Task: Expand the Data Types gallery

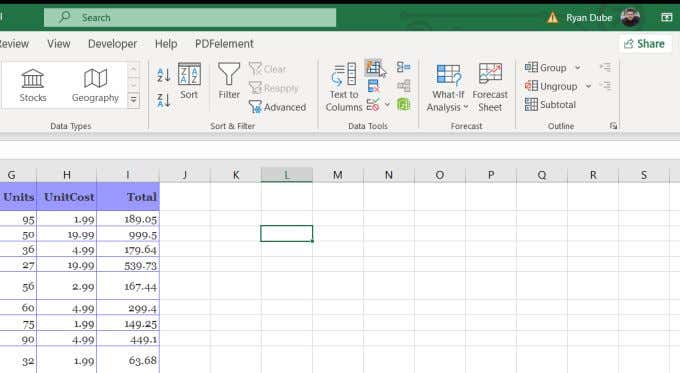Action: (x=134, y=100)
